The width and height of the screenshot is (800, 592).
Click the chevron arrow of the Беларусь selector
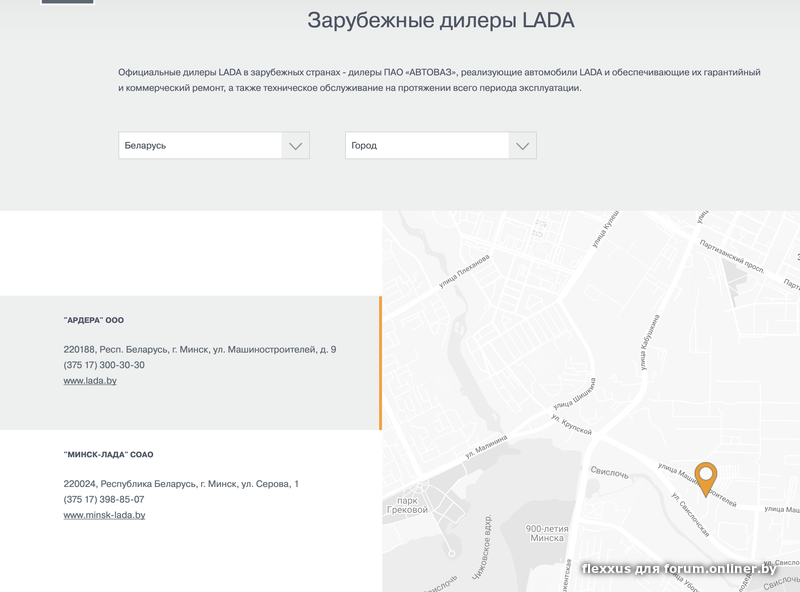pyautogui.click(x=295, y=146)
